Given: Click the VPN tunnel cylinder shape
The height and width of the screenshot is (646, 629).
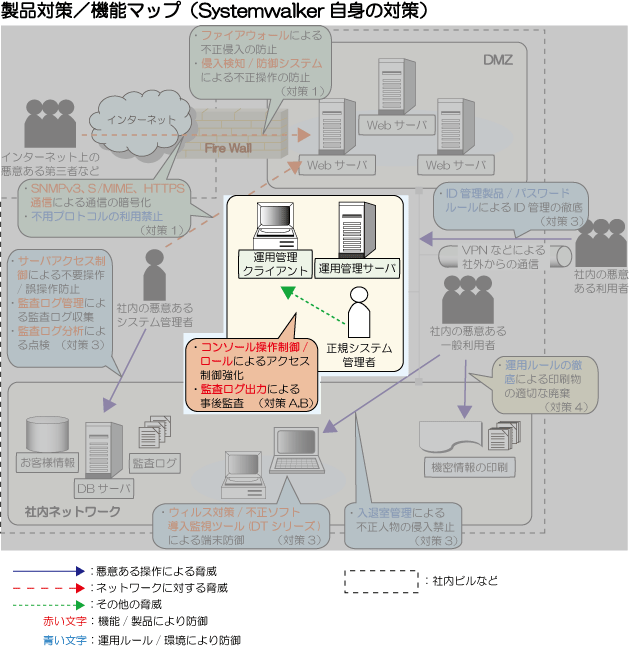Looking at the screenshot, I should click(x=500, y=256).
